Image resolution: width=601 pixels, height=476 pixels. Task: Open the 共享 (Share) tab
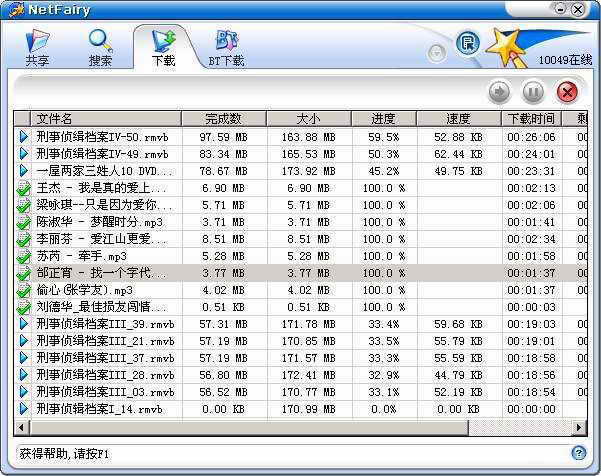point(37,48)
